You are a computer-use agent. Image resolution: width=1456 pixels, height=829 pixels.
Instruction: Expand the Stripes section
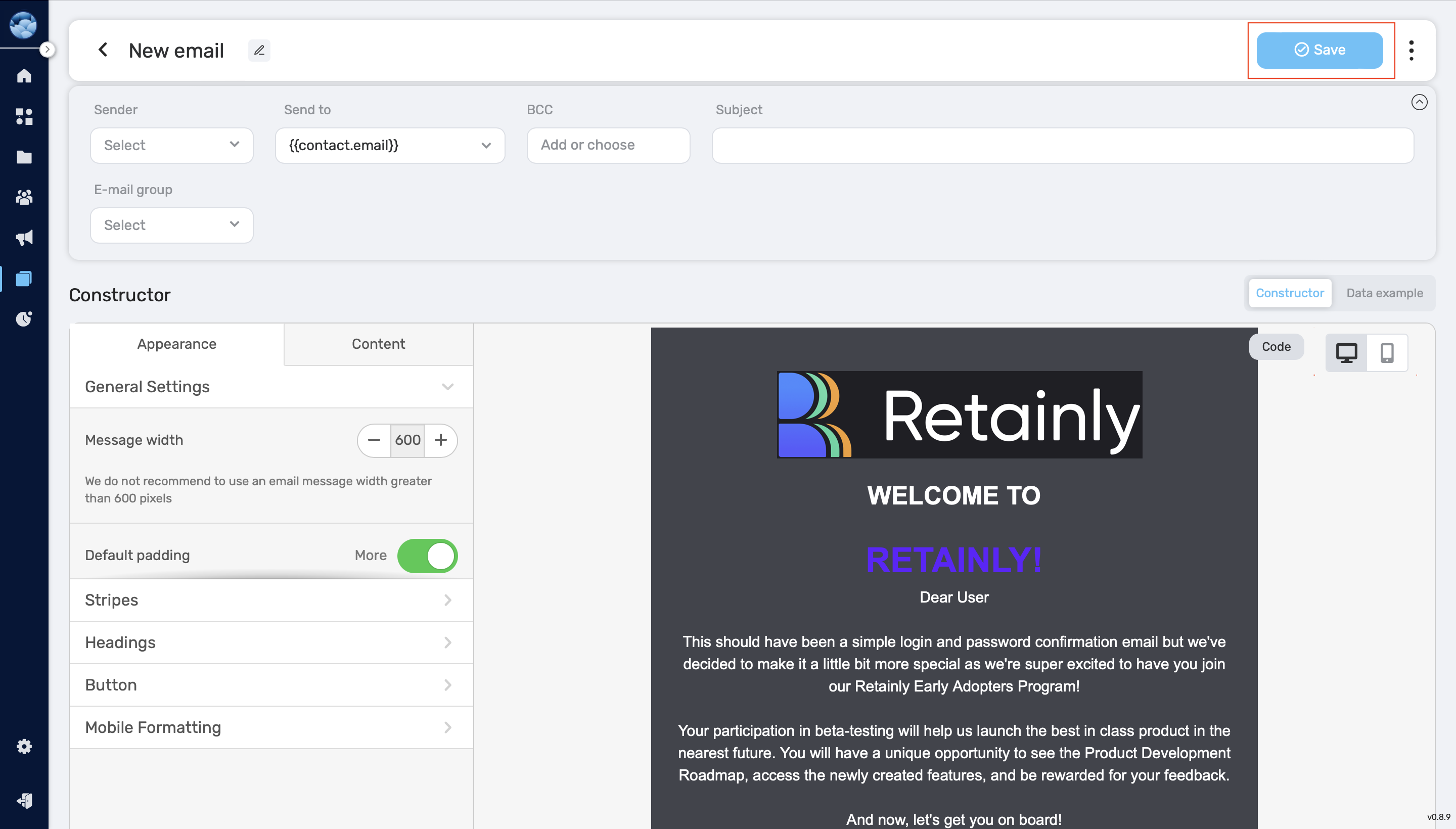click(x=271, y=600)
